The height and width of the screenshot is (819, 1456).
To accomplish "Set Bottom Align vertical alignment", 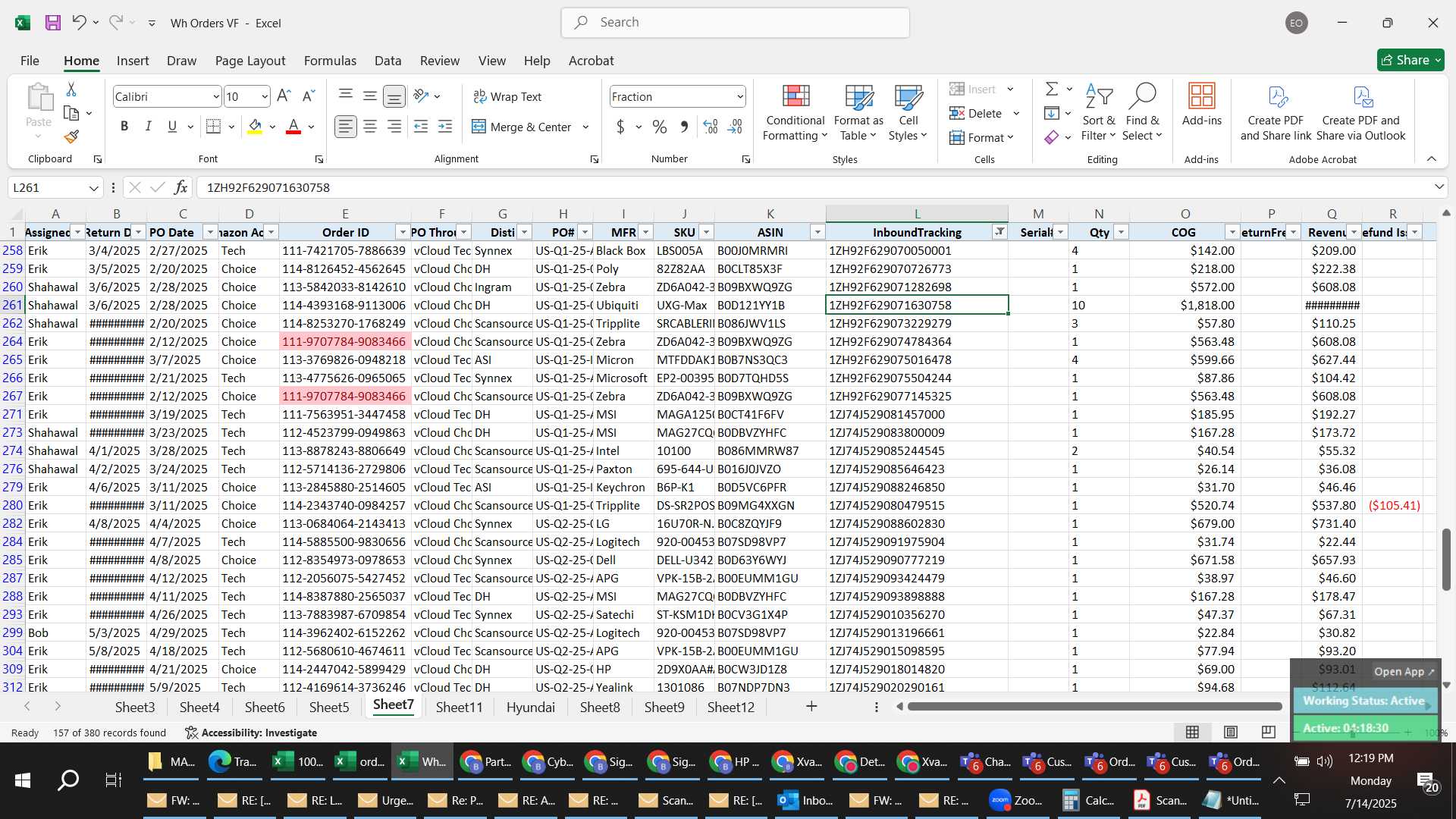I will 394,96.
